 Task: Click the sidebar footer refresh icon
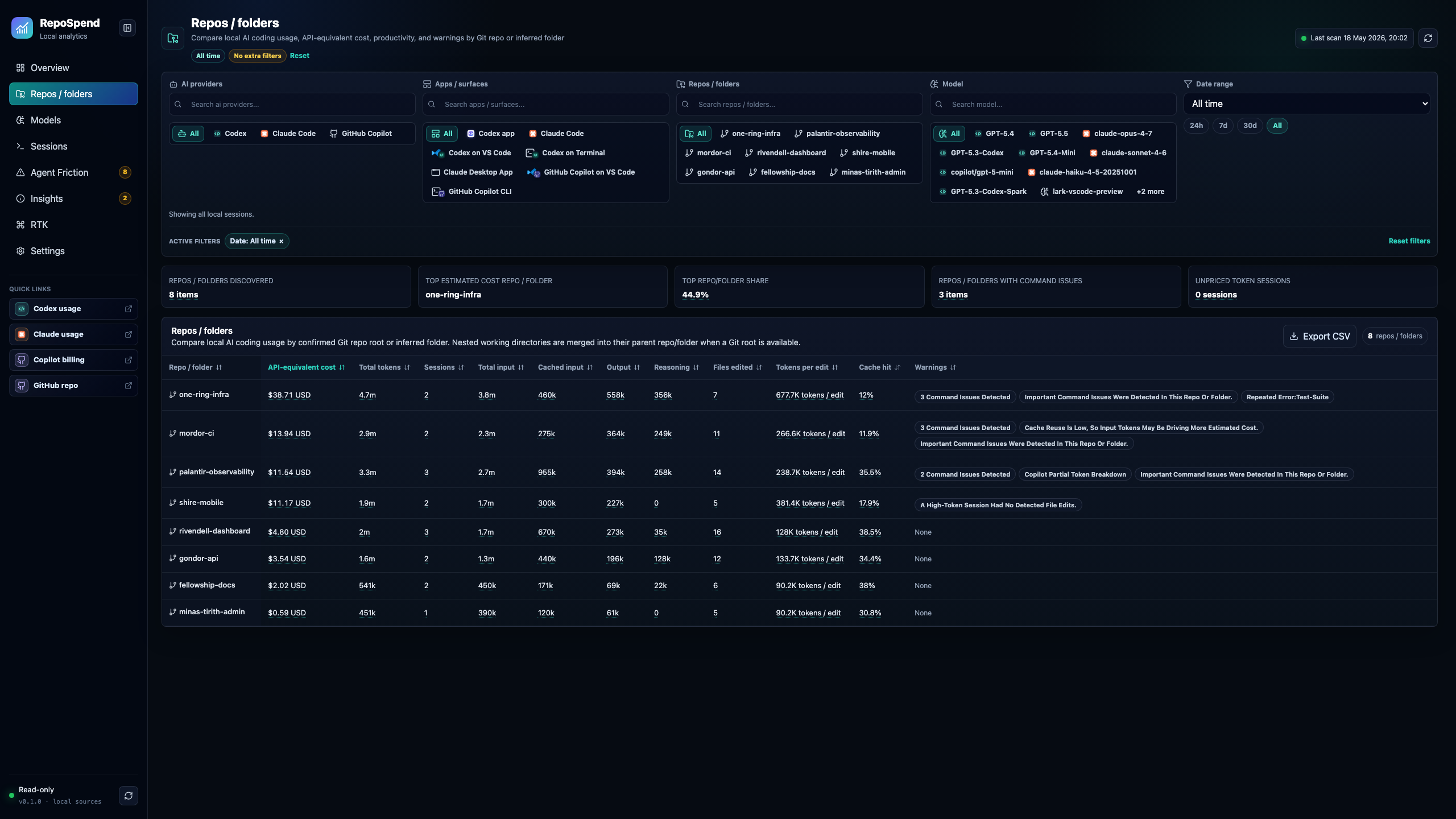[x=129, y=796]
